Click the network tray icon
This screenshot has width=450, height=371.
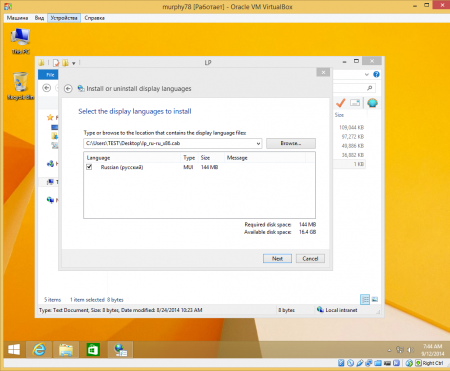[400, 350]
